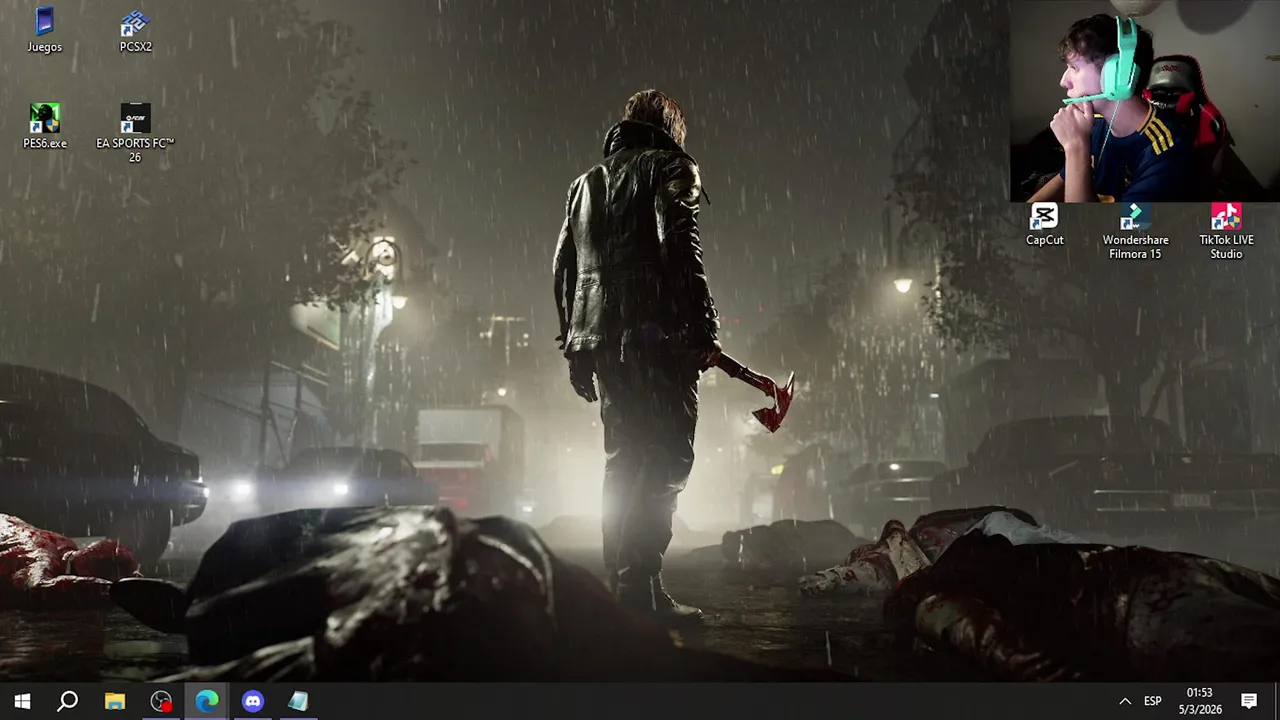The height and width of the screenshot is (720, 1280).
Task: Launch the PCSX2 emulator desktop icon
Action: coord(135,30)
